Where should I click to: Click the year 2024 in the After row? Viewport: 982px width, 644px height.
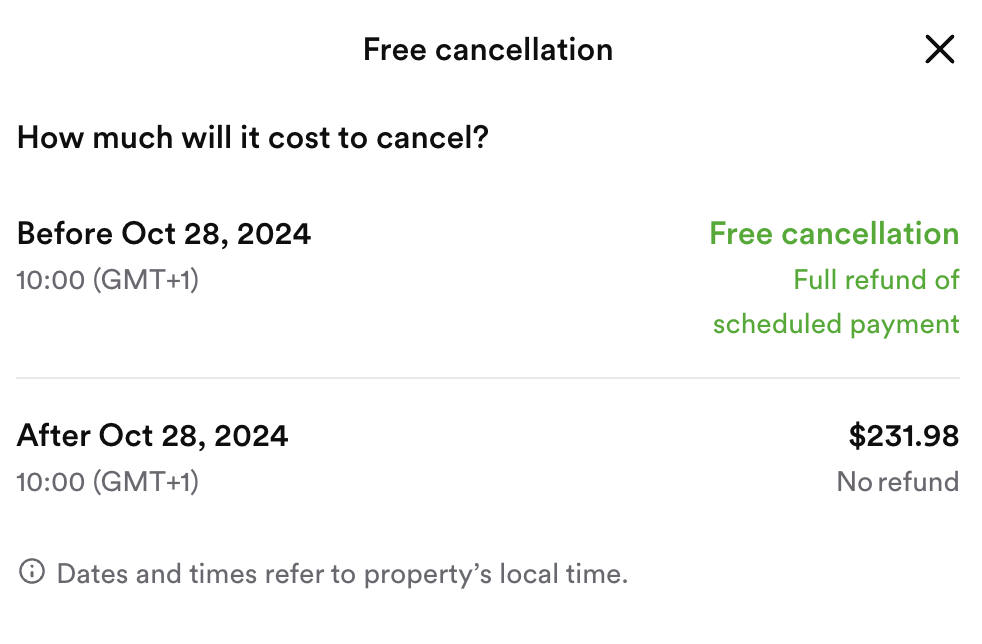[x=251, y=436]
